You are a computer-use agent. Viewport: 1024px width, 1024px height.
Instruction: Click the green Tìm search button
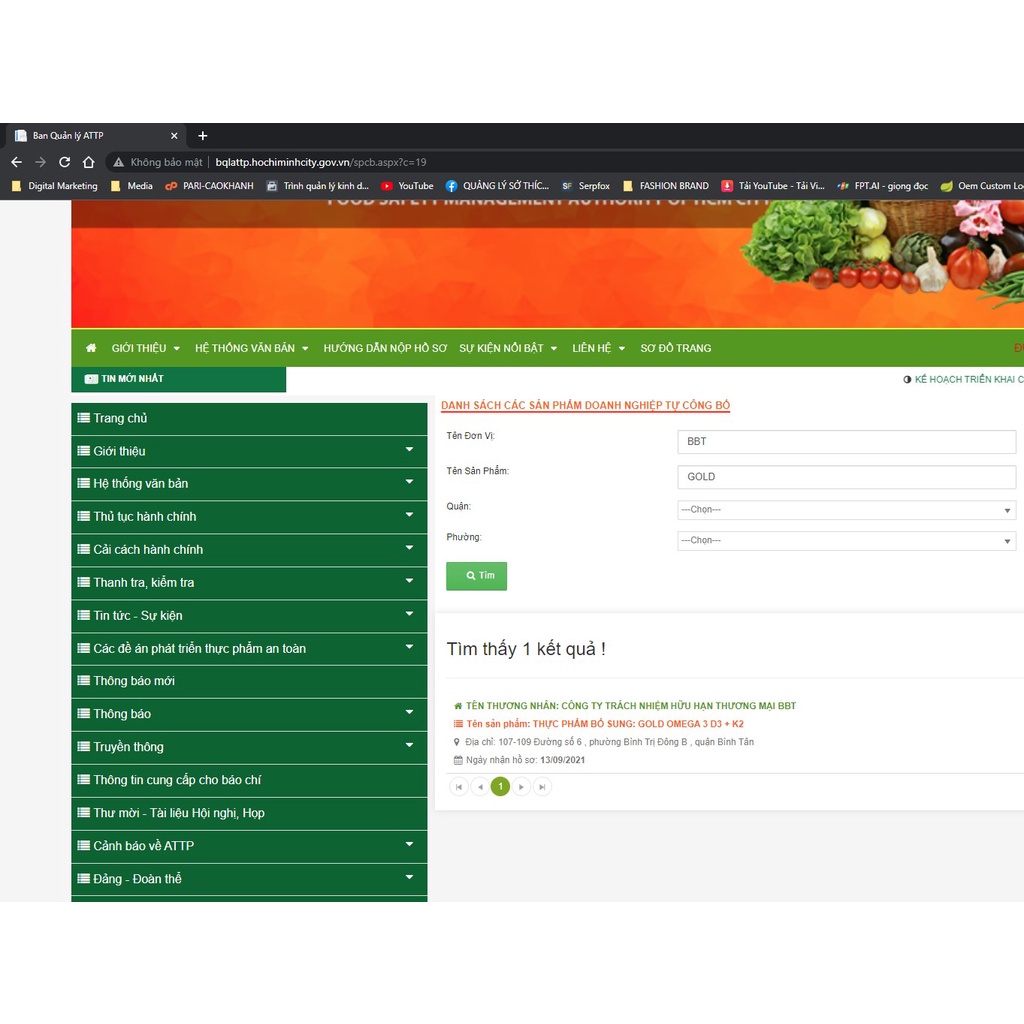(x=477, y=576)
